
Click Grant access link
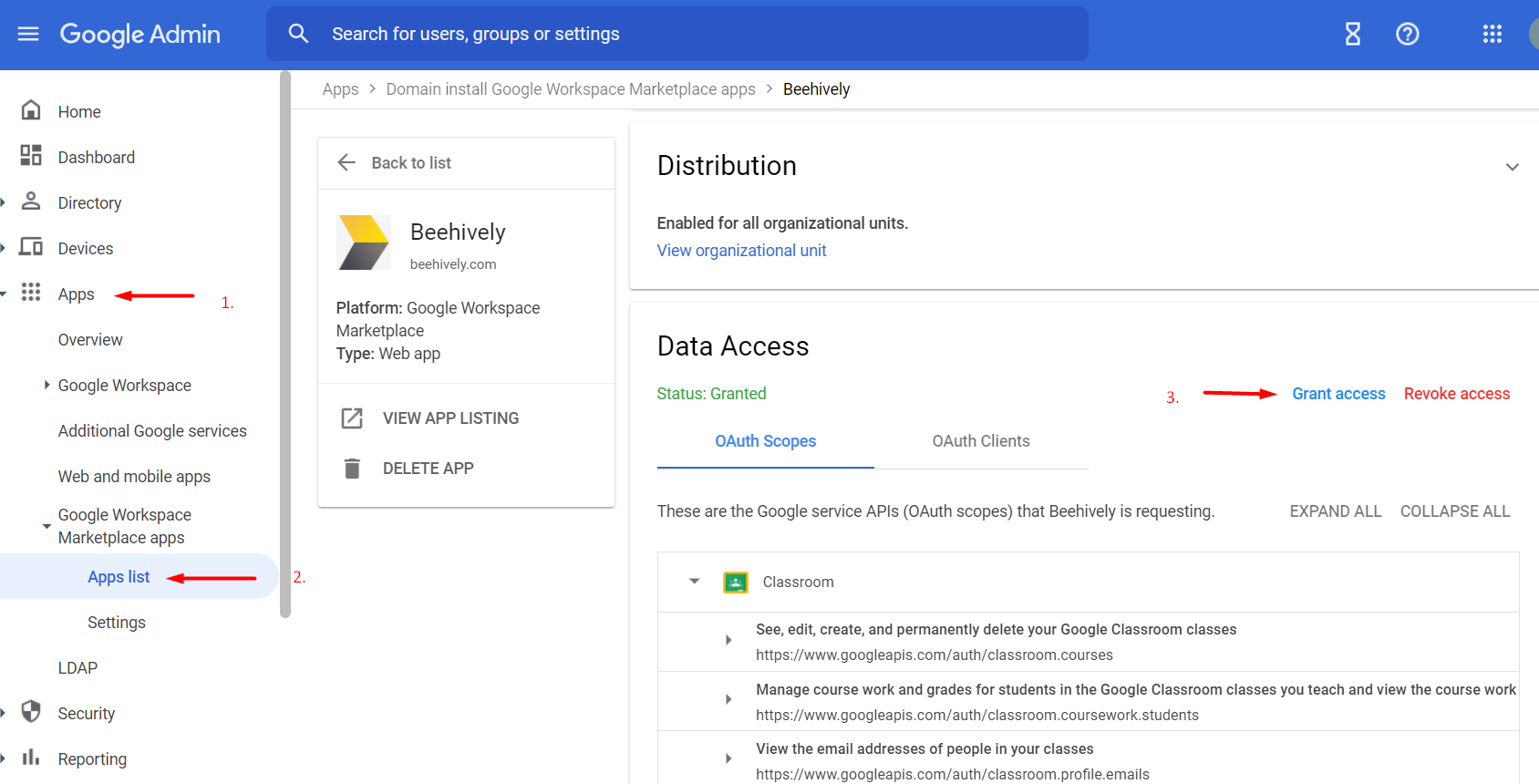(x=1338, y=394)
